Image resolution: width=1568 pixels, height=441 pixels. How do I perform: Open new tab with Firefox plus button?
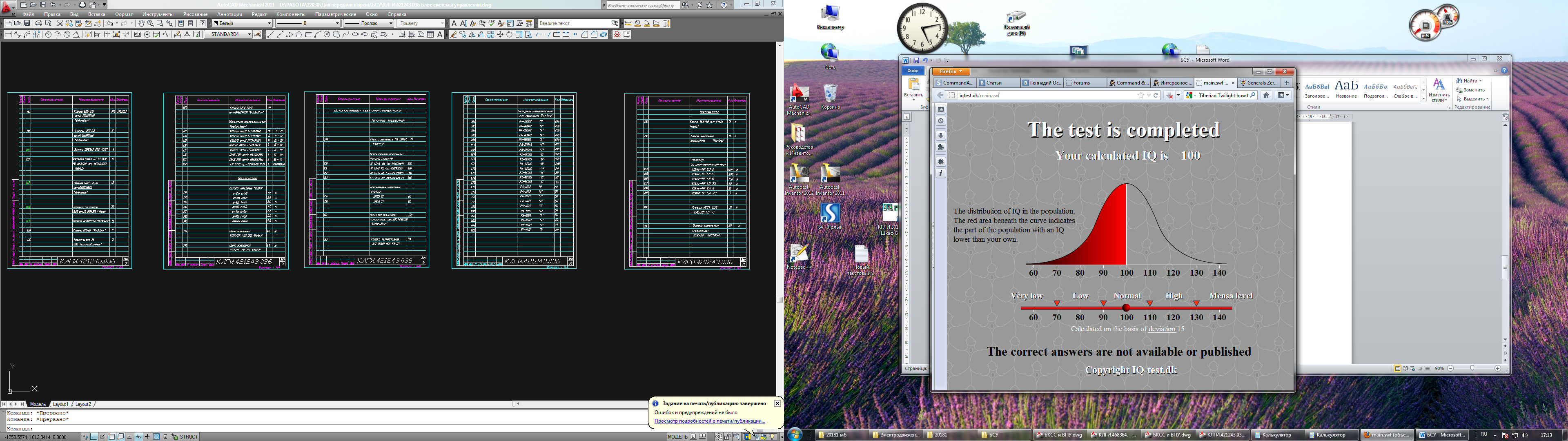(x=1286, y=83)
